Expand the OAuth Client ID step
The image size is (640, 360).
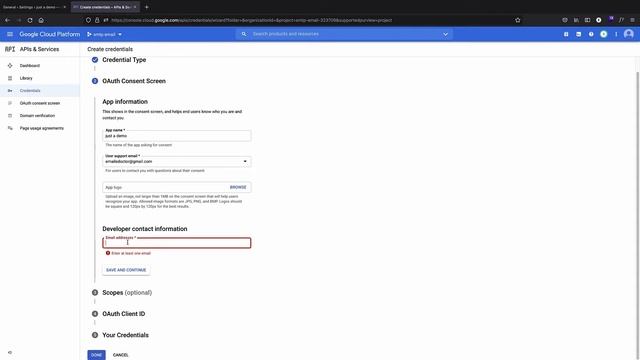tap(123, 314)
